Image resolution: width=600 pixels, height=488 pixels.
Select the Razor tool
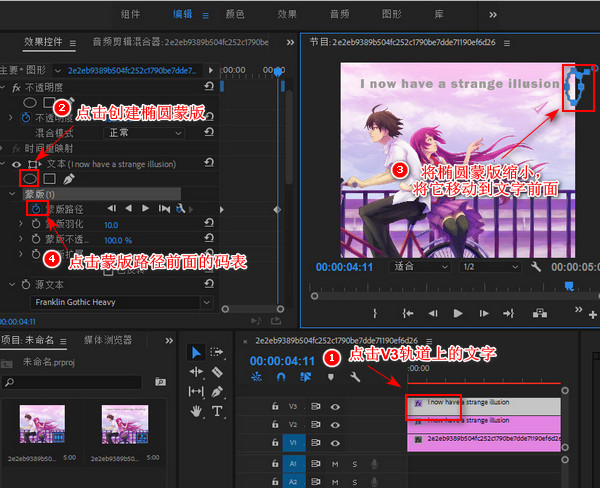pyautogui.click(x=217, y=372)
